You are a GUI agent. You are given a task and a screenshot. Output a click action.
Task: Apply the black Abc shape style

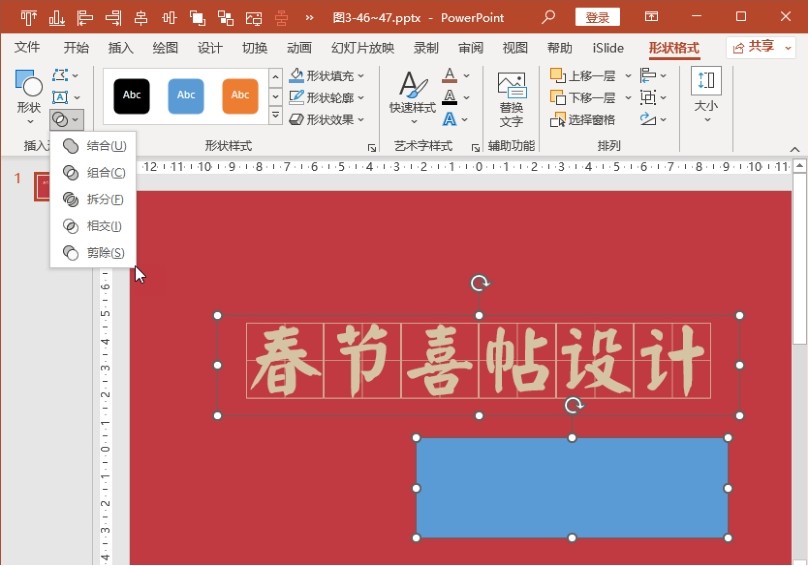(x=132, y=96)
